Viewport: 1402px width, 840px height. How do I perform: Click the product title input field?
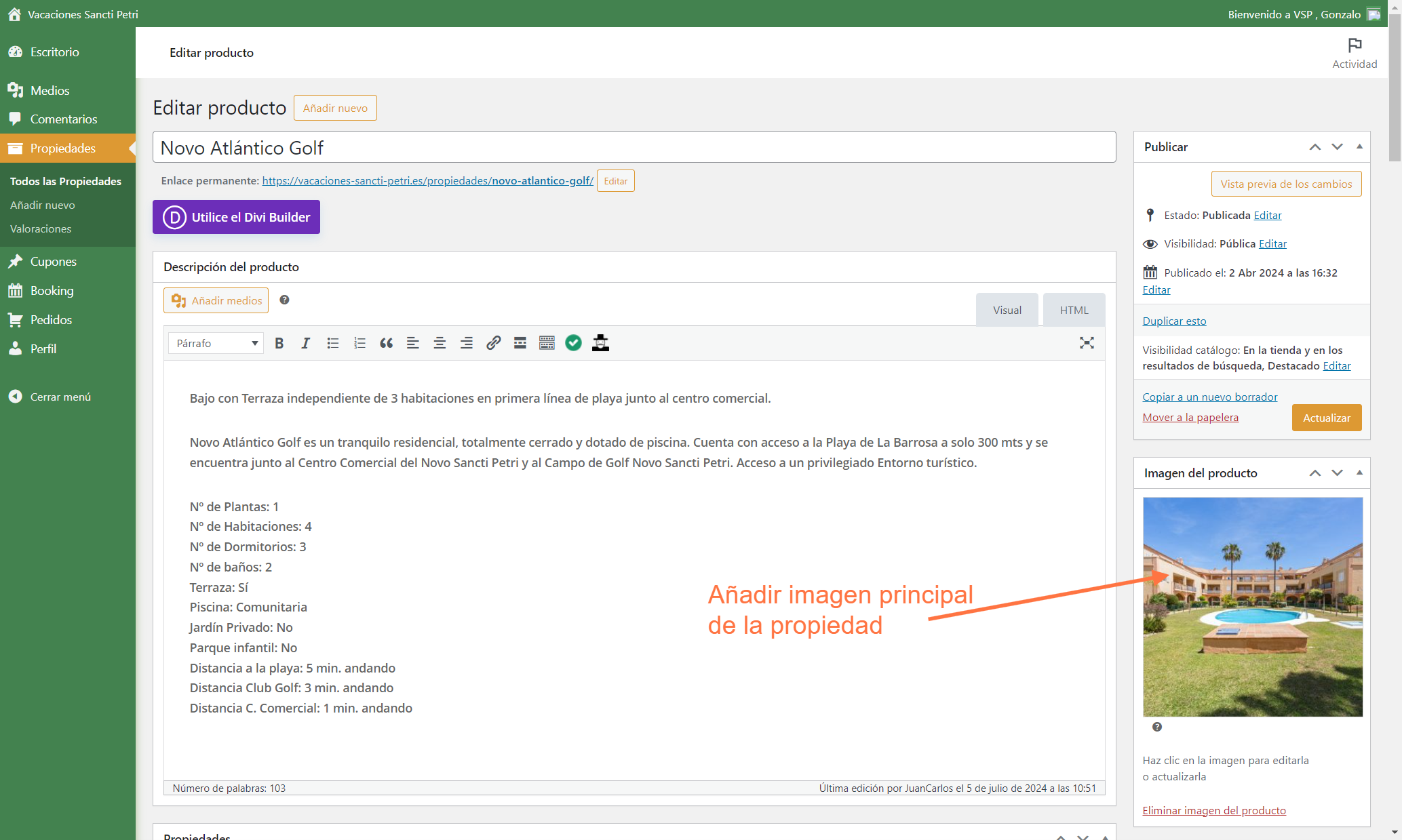click(x=634, y=147)
